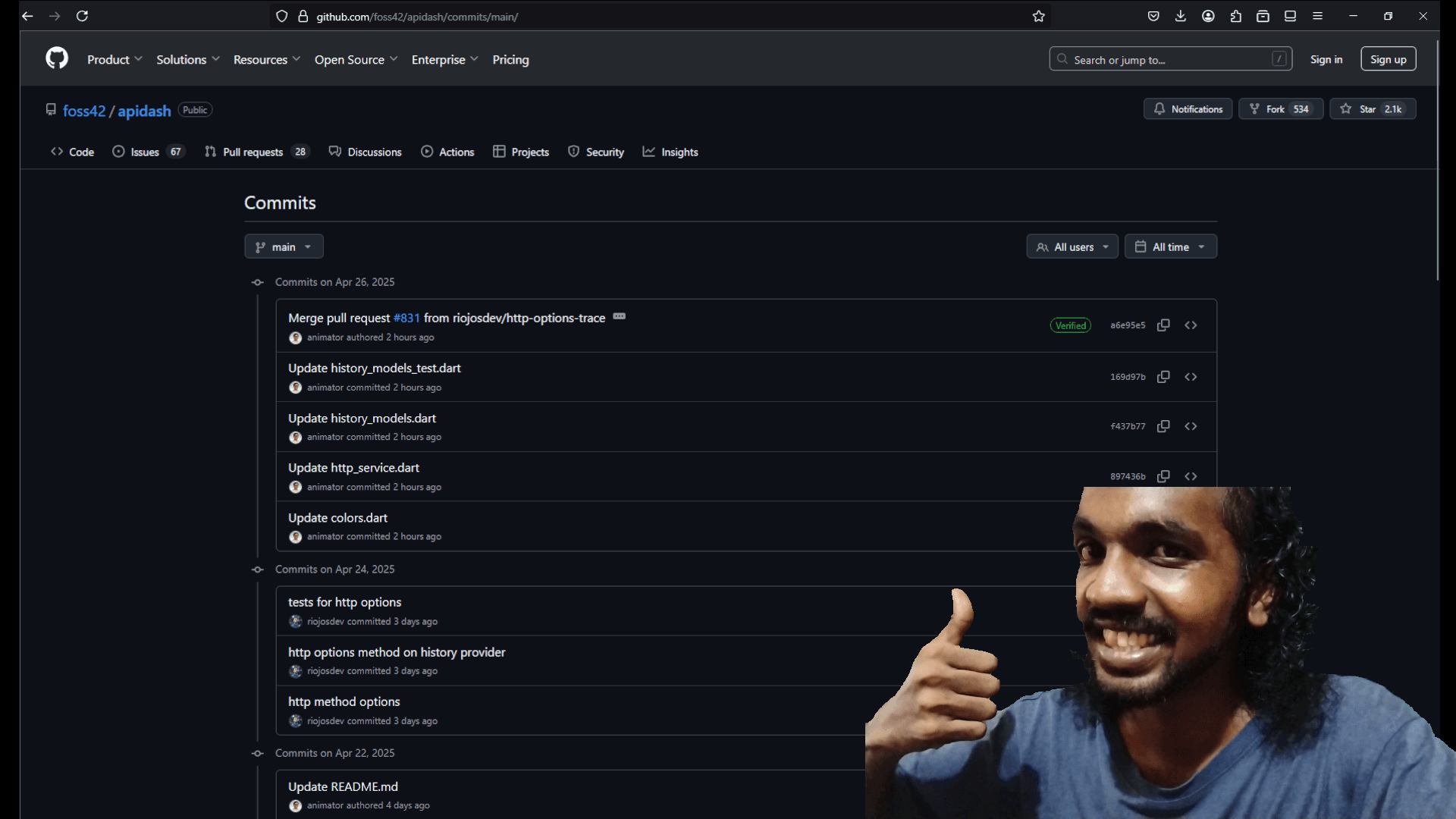Screen dimensions: 1456x819
Task: Open the All time date filter
Action: [1170, 246]
